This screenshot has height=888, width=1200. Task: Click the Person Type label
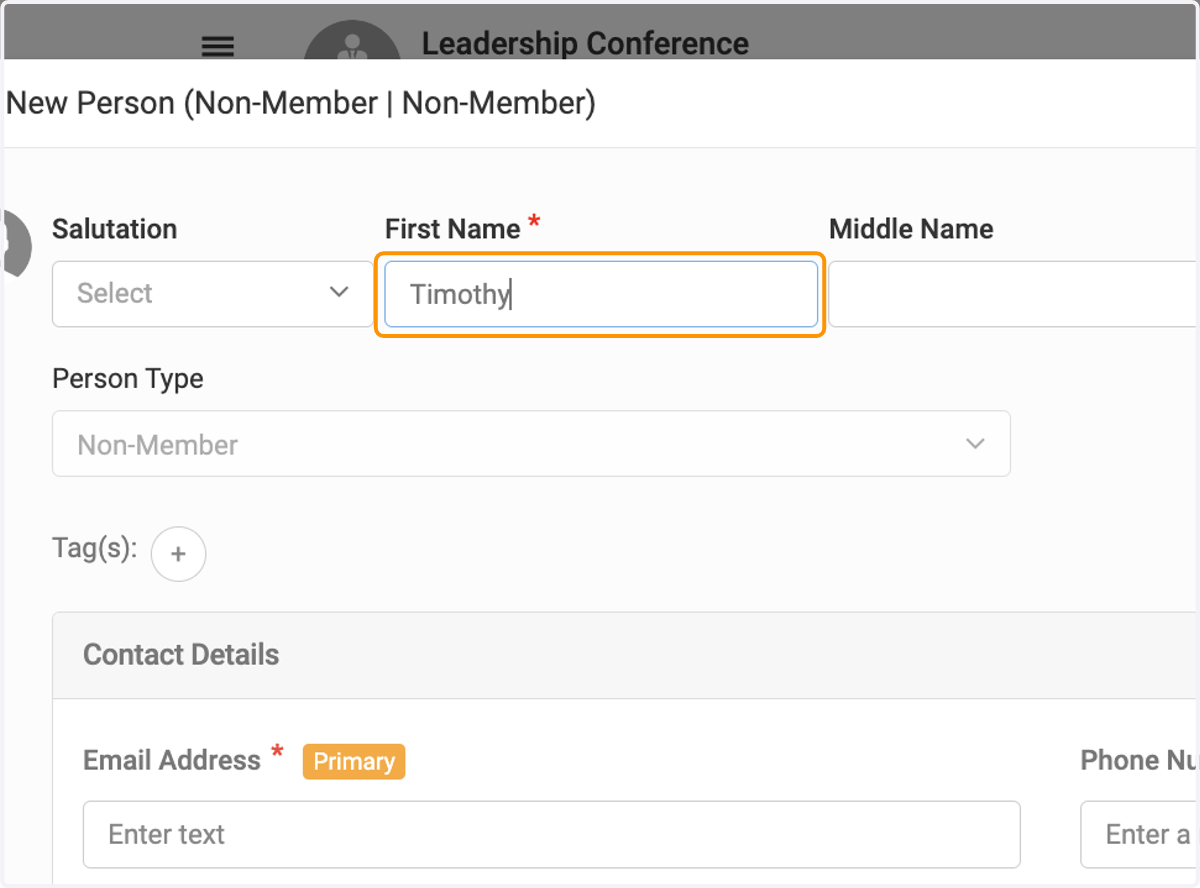tap(128, 379)
